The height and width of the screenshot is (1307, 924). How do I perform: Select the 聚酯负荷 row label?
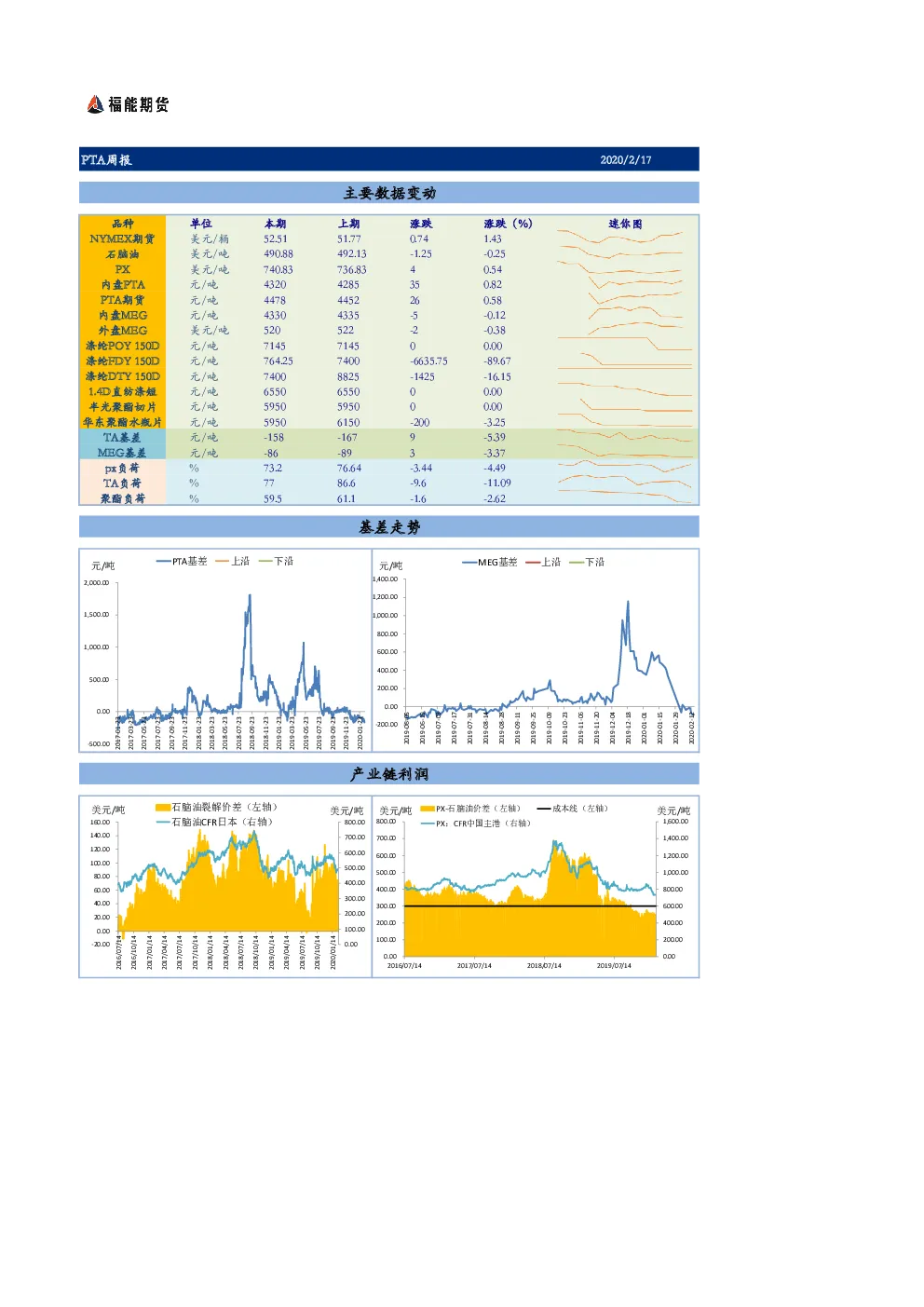[x=123, y=498]
